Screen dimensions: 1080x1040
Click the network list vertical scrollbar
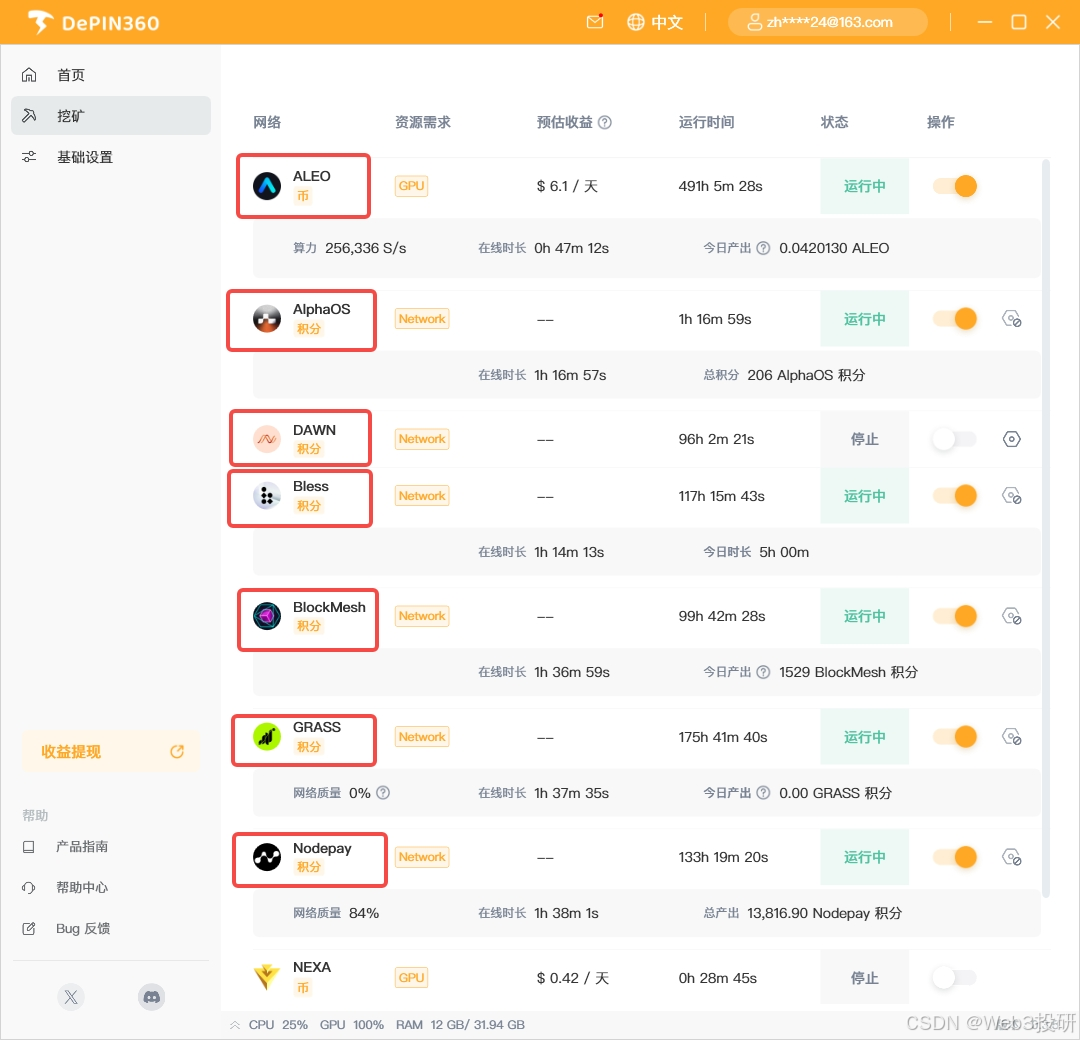tap(1046, 528)
